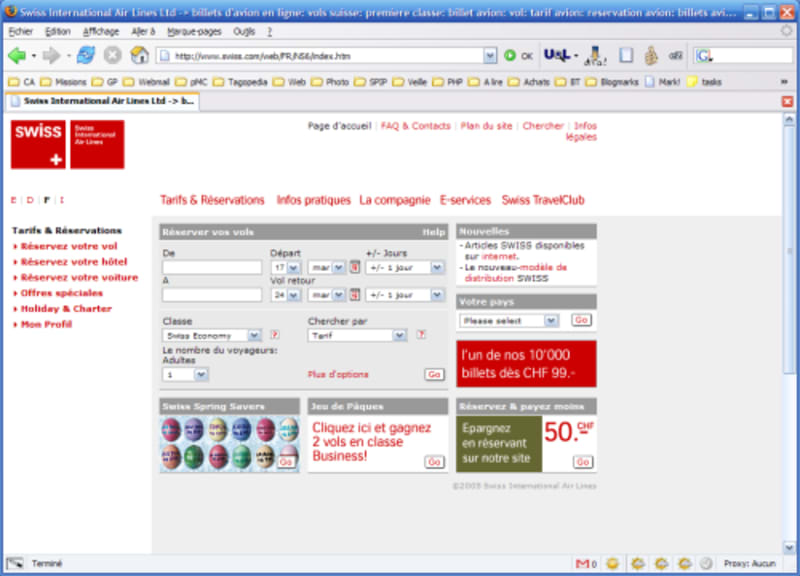Go back with the green arrow
This screenshot has height=576, width=800.
(17, 55)
